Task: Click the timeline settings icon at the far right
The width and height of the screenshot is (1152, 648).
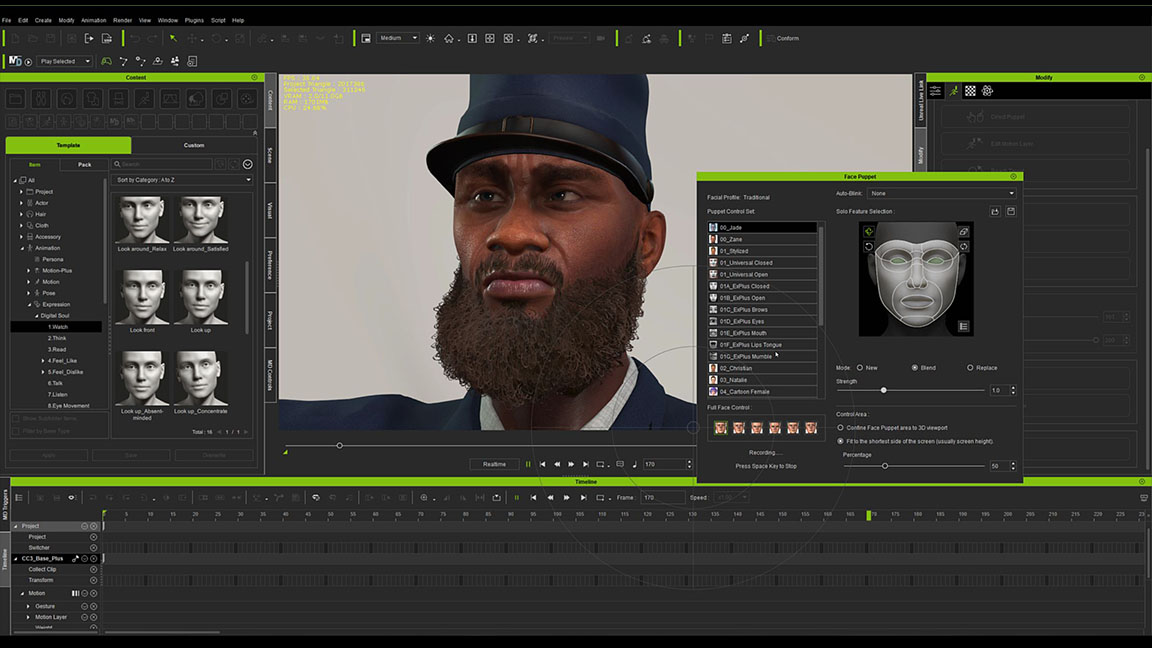Action: tap(1143, 497)
